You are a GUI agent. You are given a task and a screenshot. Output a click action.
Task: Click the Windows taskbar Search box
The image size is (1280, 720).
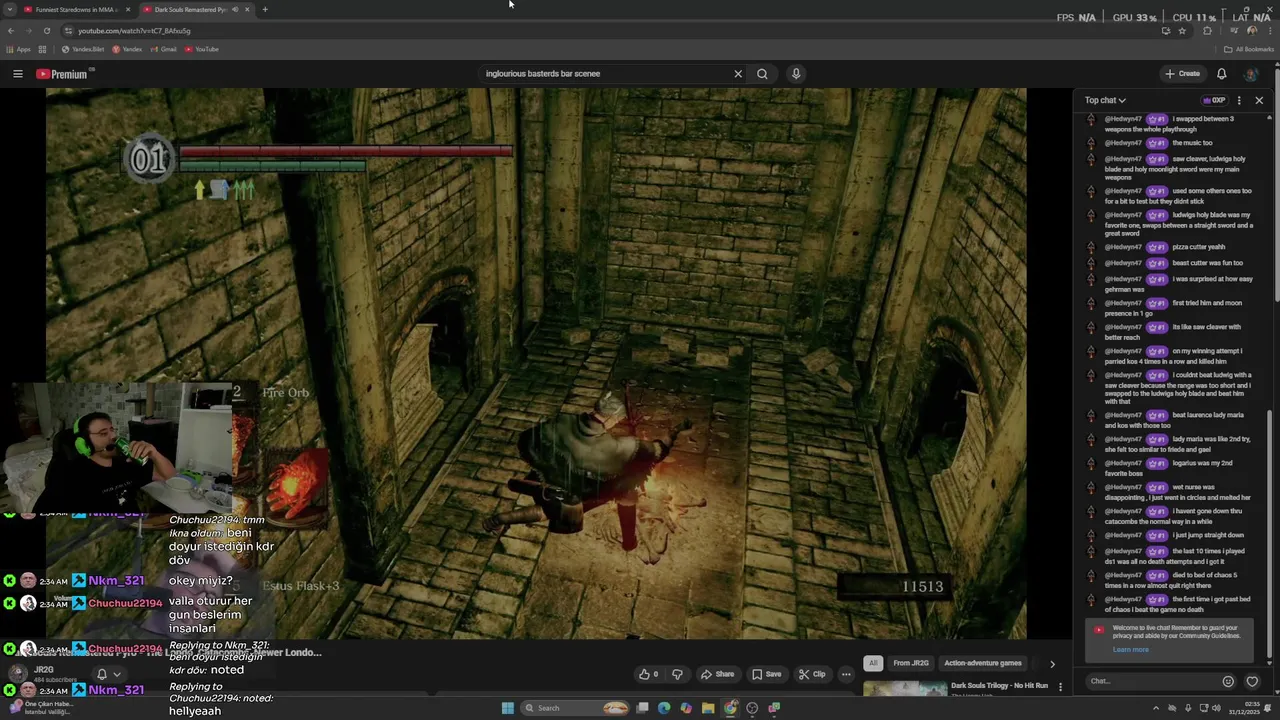(x=575, y=708)
